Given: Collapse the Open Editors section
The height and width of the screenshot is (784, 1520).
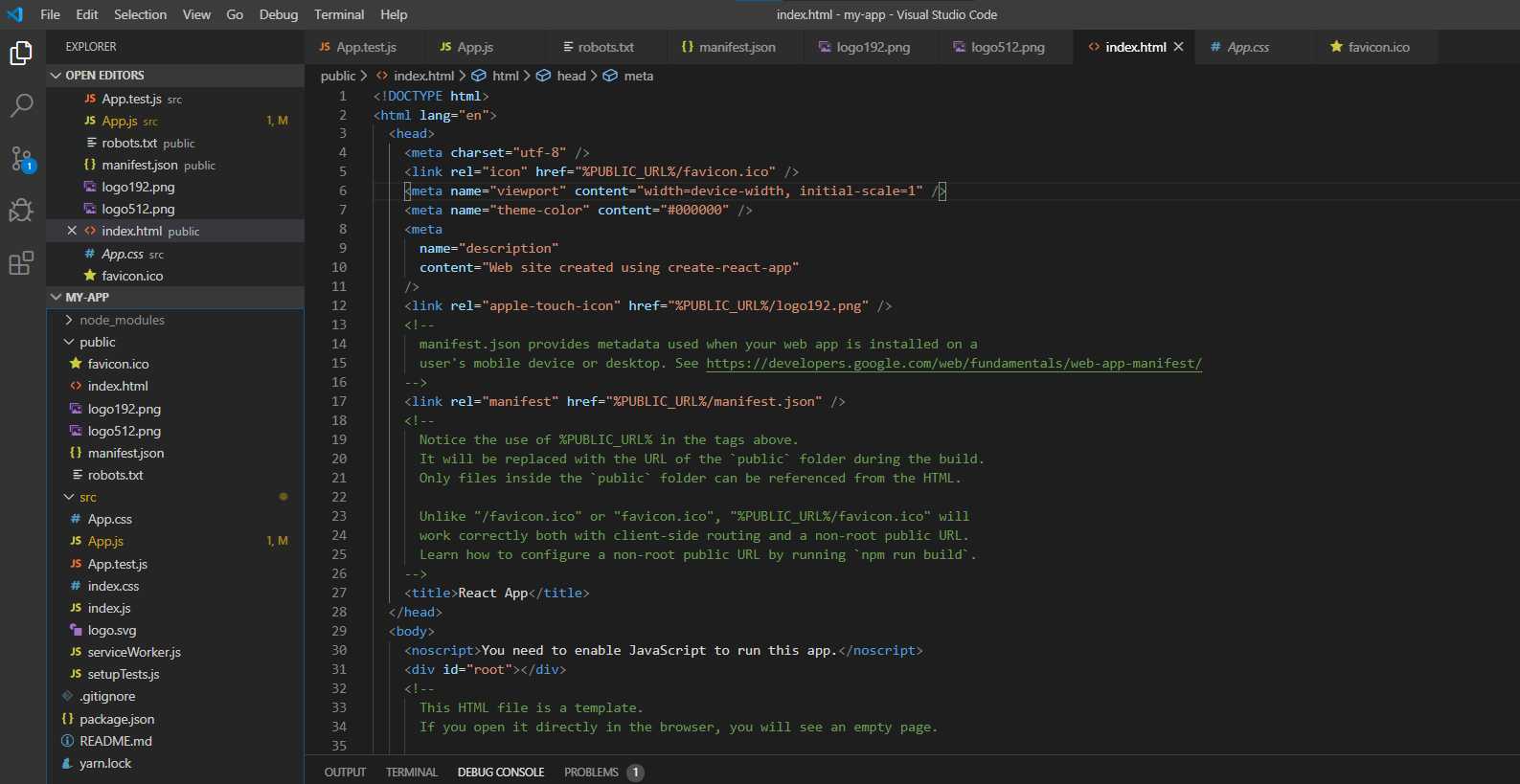Looking at the screenshot, I should coord(57,75).
